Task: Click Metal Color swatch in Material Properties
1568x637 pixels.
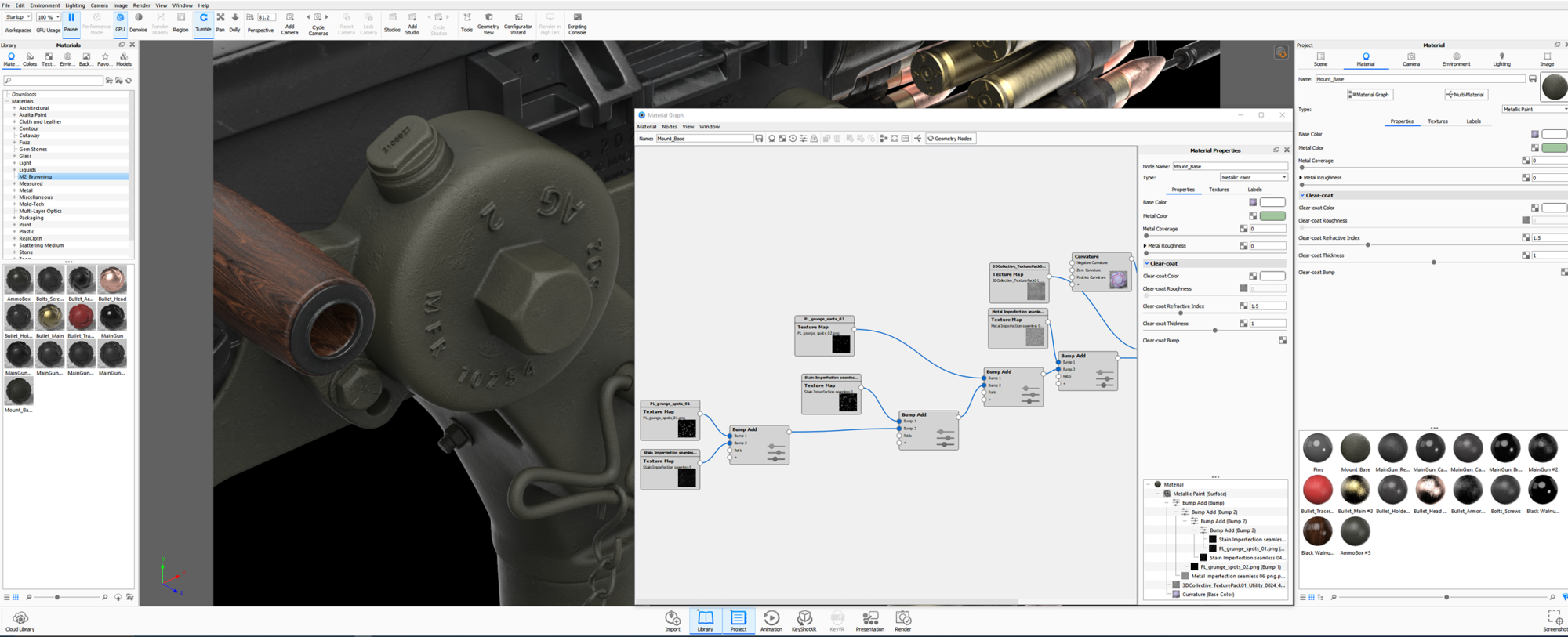Action: point(1272,216)
